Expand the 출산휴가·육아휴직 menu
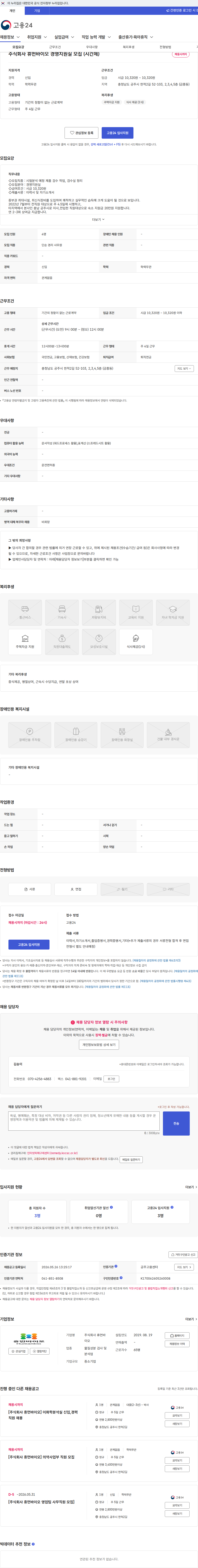Image resolution: width=198 pixels, height=1568 pixels. coord(136,37)
